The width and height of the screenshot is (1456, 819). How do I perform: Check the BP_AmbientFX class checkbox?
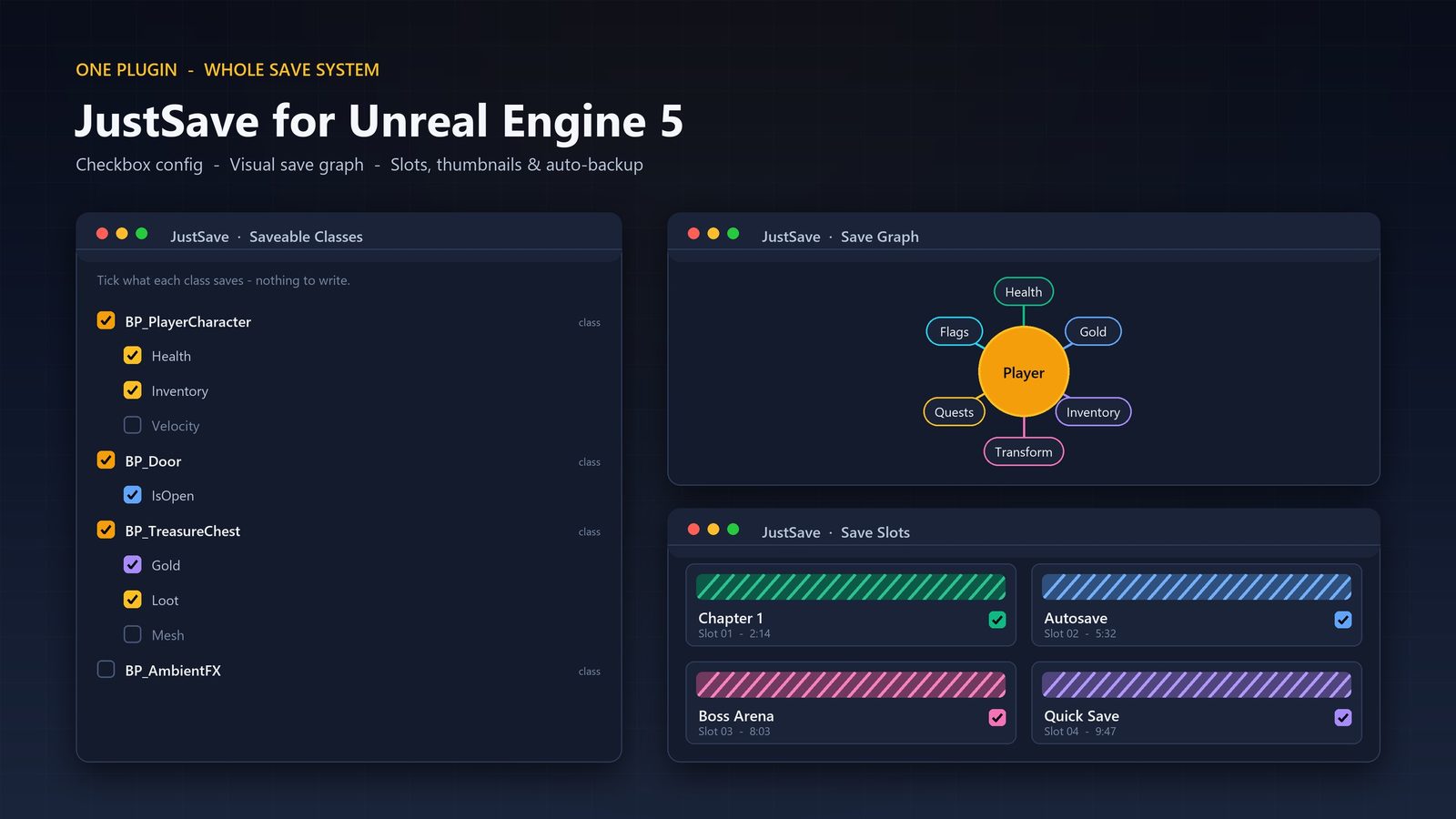[106, 669]
